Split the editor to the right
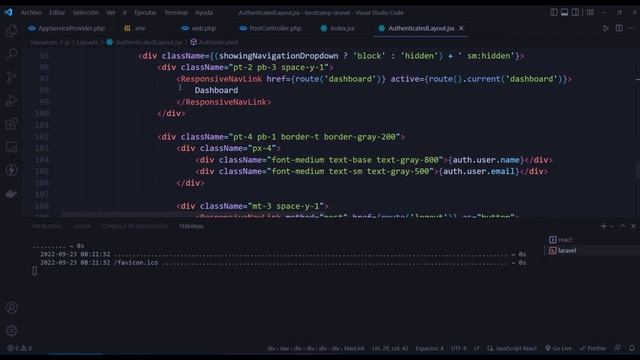 point(619,28)
